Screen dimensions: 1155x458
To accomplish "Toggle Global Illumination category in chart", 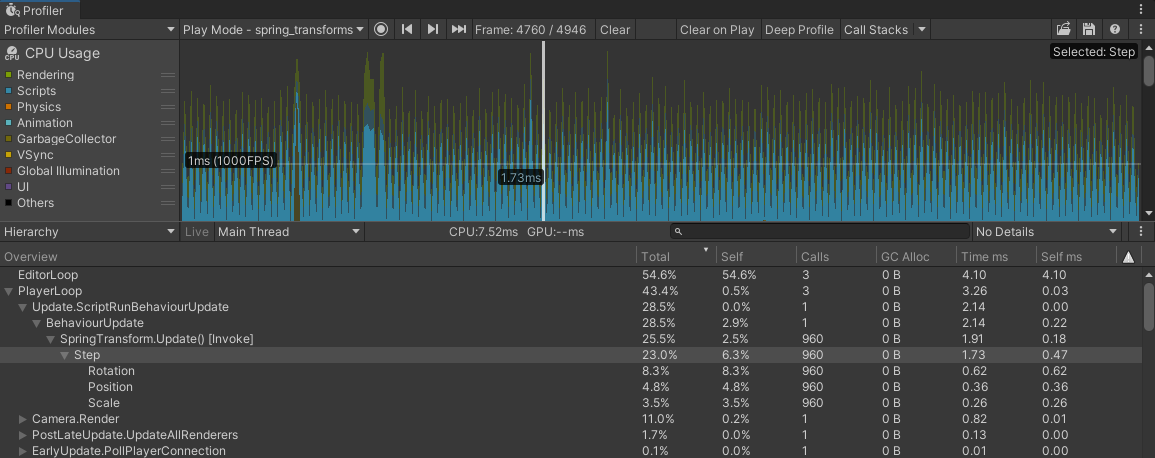I will [8, 171].
